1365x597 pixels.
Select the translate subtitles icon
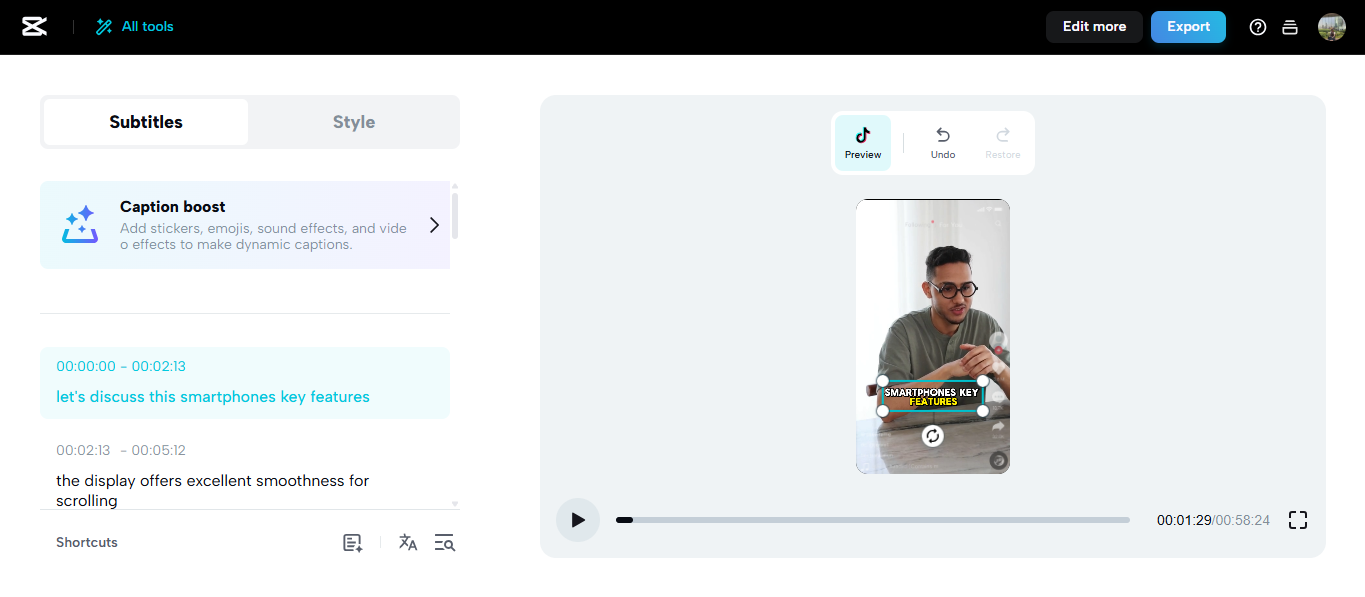[x=408, y=542]
